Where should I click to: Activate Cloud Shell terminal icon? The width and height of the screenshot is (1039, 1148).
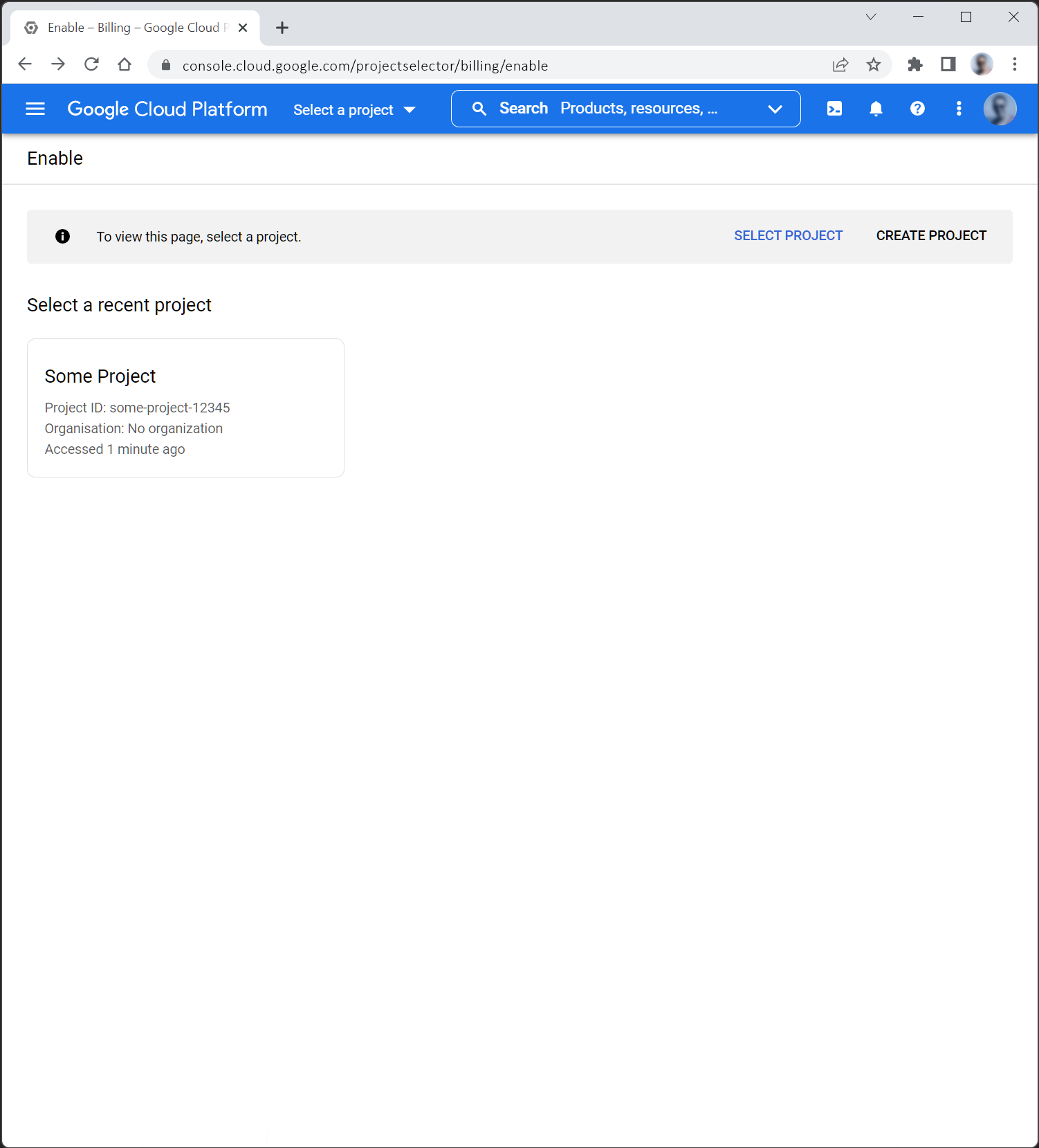tap(834, 109)
